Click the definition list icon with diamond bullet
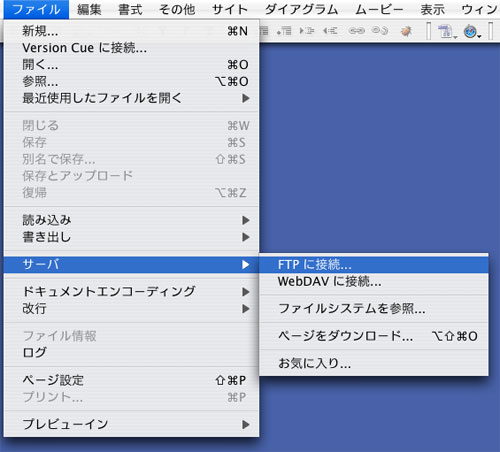The image size is (500, 452). (284, 31)
